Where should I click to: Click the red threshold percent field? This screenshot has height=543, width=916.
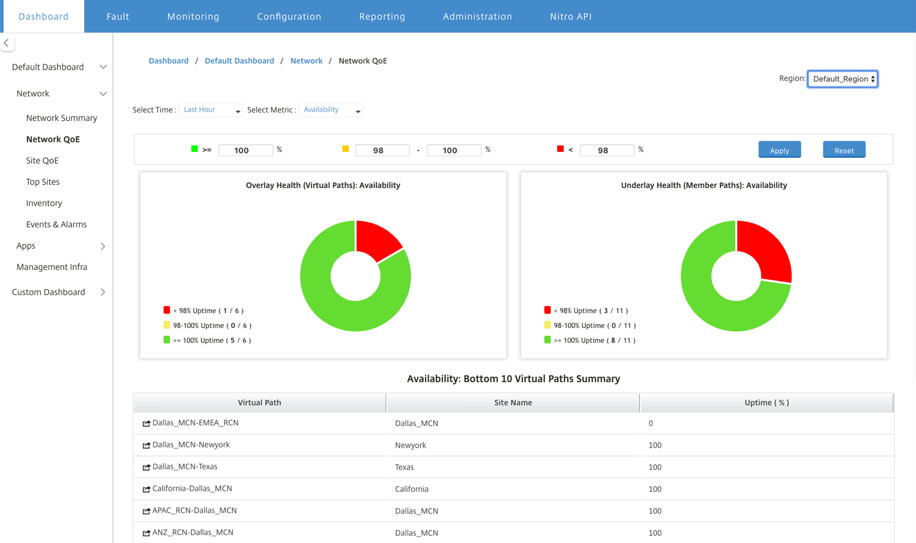click(607, 150)
